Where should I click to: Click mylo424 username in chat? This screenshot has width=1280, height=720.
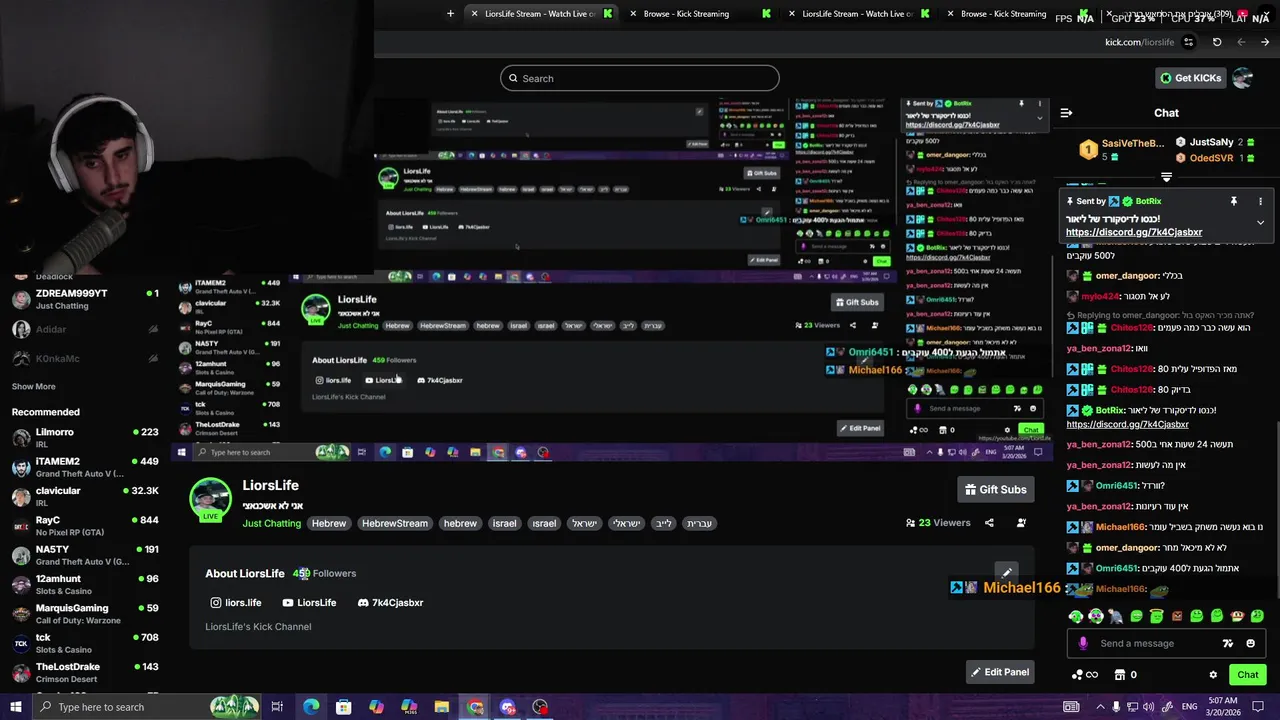point(1101,296)
